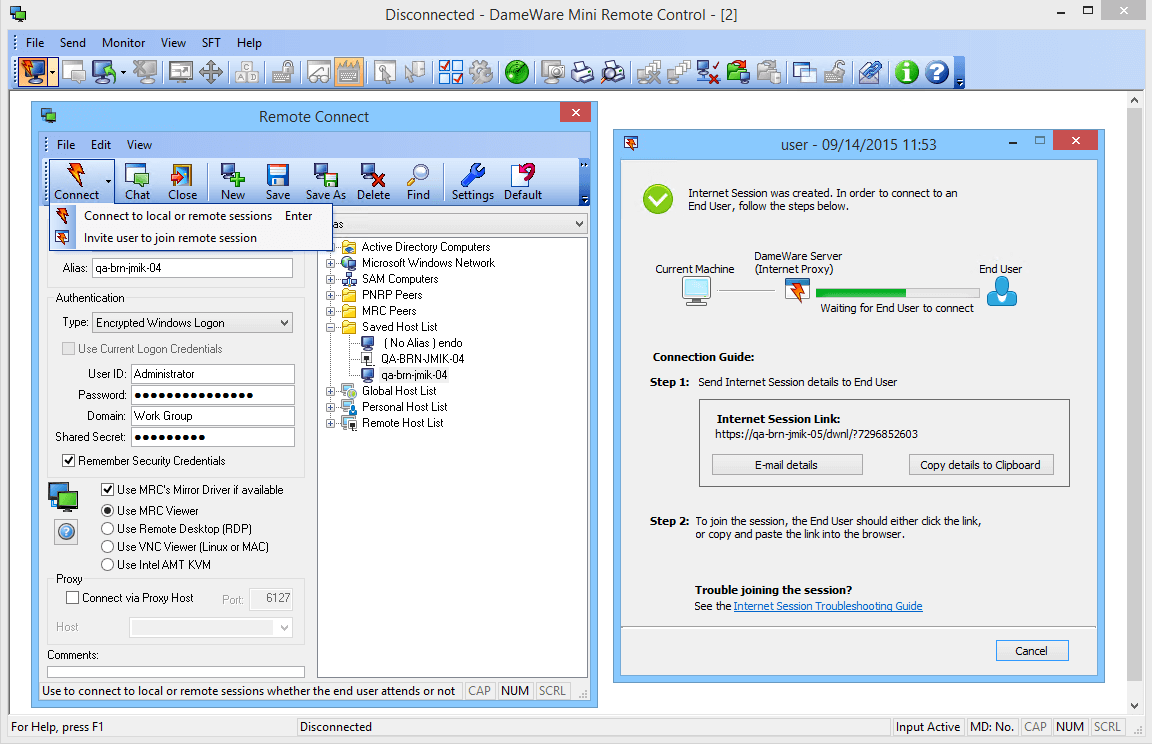Open the SFT menu
Image resolution: width=1152 pixels, height=744 pixels.
(x=211, y=43)
